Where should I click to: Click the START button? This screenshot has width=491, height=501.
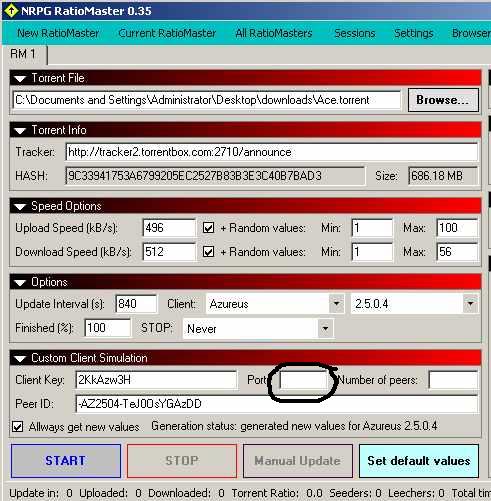tap(66, 461)
